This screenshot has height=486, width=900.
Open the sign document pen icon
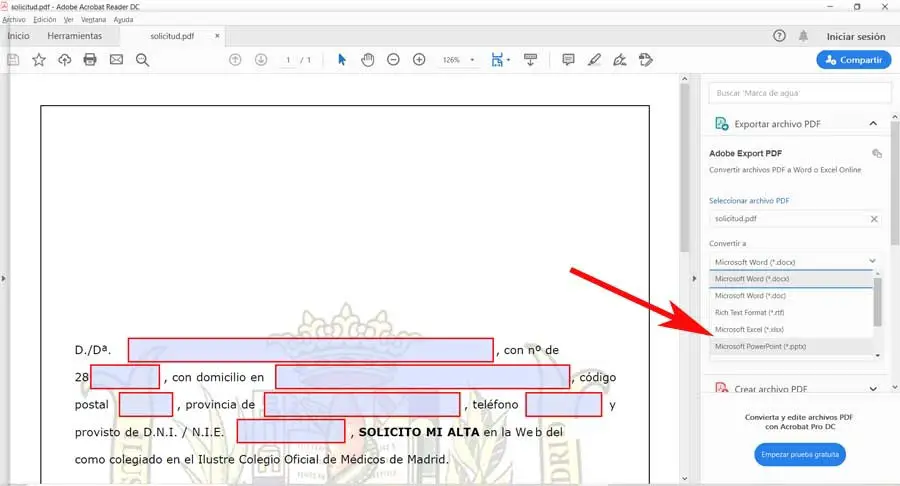tap(620, 60)
